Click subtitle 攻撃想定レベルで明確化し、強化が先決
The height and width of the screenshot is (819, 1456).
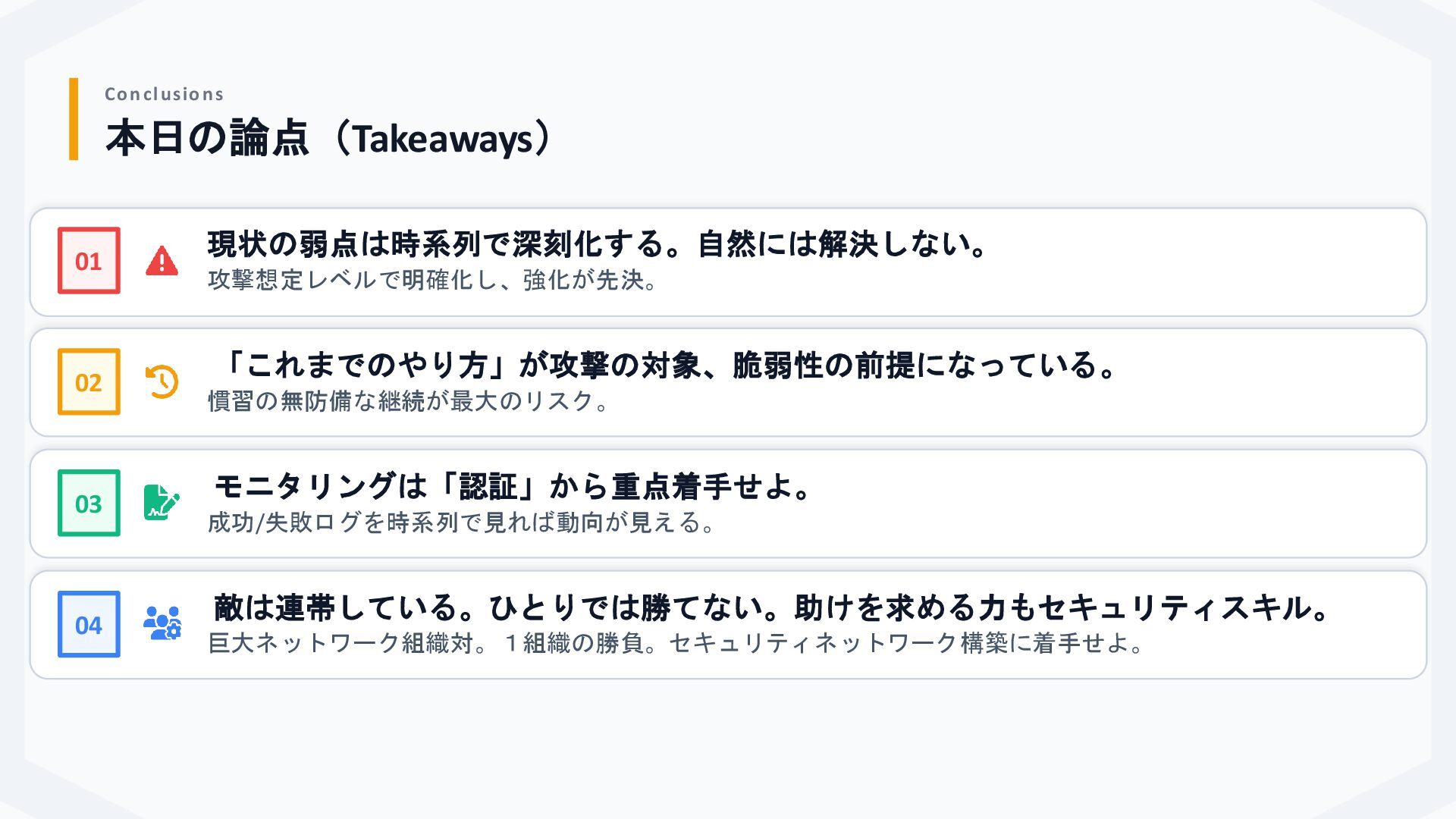click(432, 280)
